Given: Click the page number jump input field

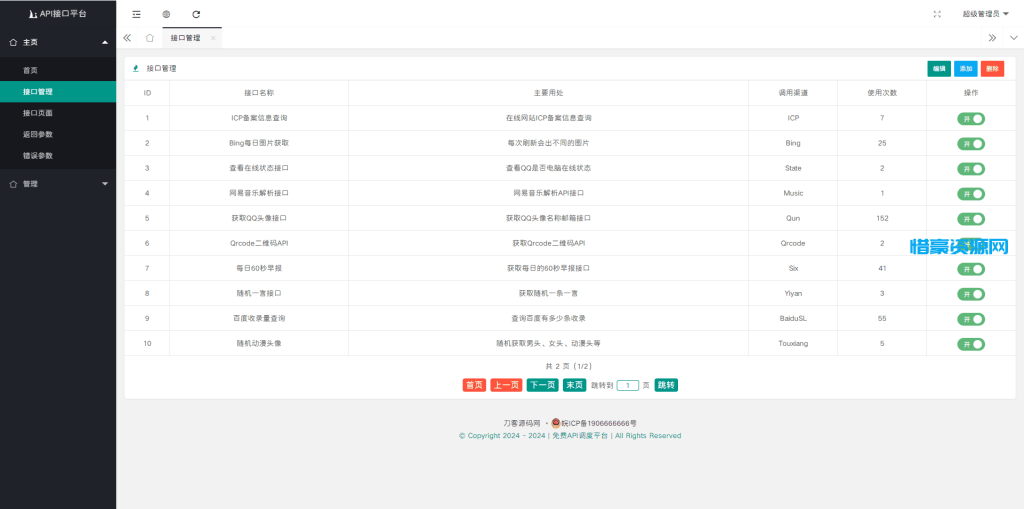Looking at the screenshot, I should 627,385.
